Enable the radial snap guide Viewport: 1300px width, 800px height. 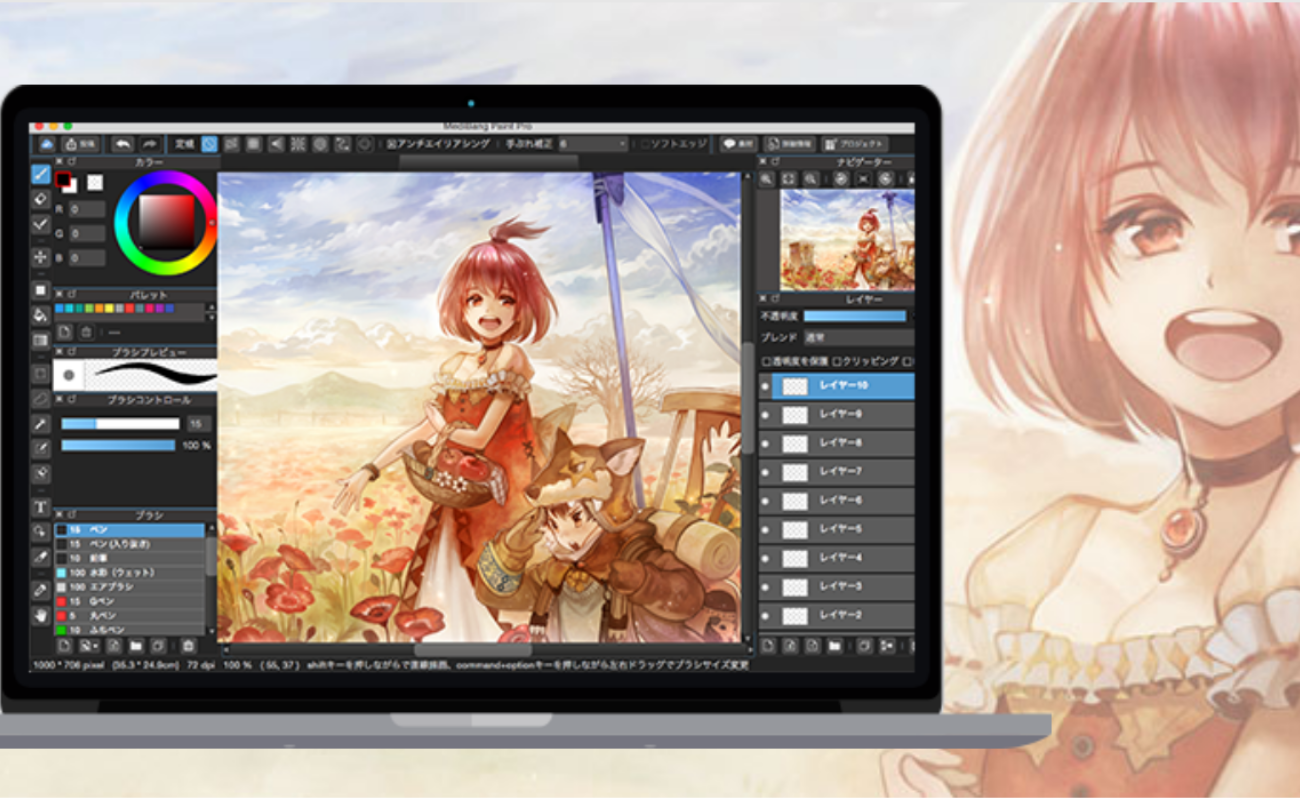tap(298, 144)
